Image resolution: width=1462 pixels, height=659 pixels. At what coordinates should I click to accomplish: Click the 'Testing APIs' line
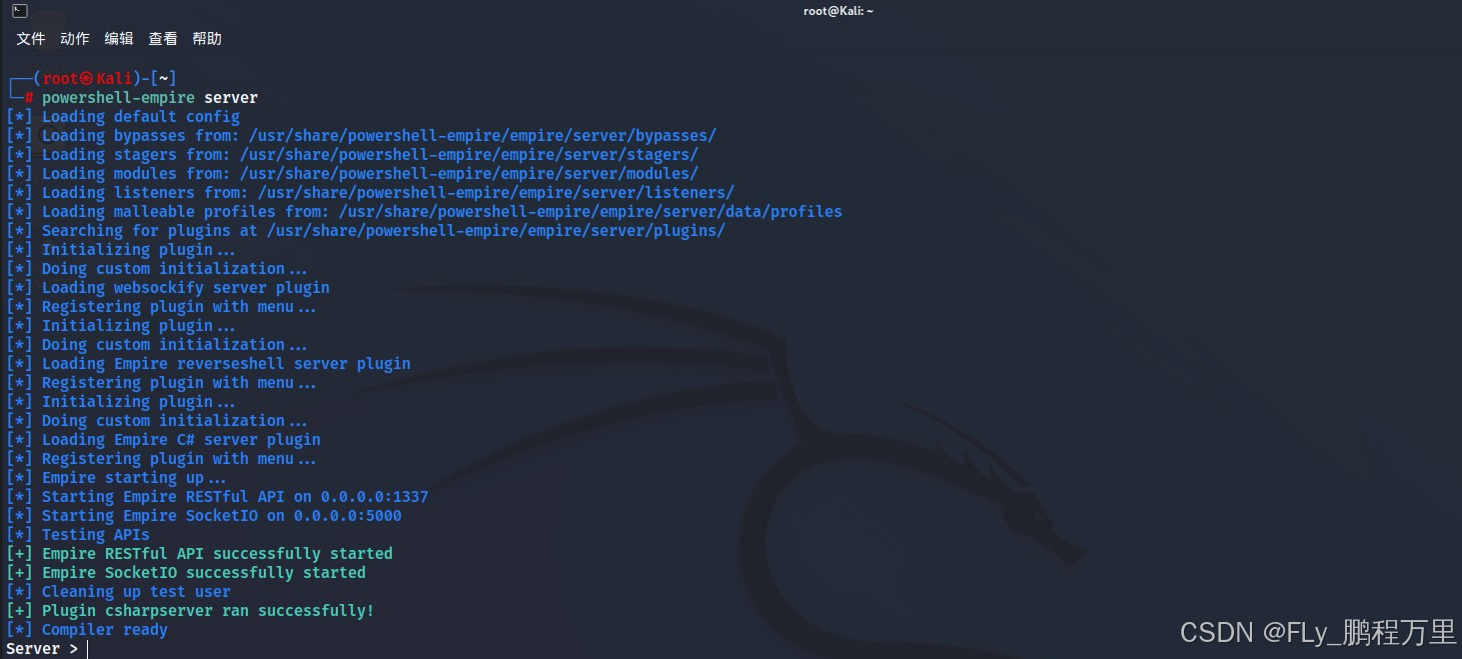78,535
